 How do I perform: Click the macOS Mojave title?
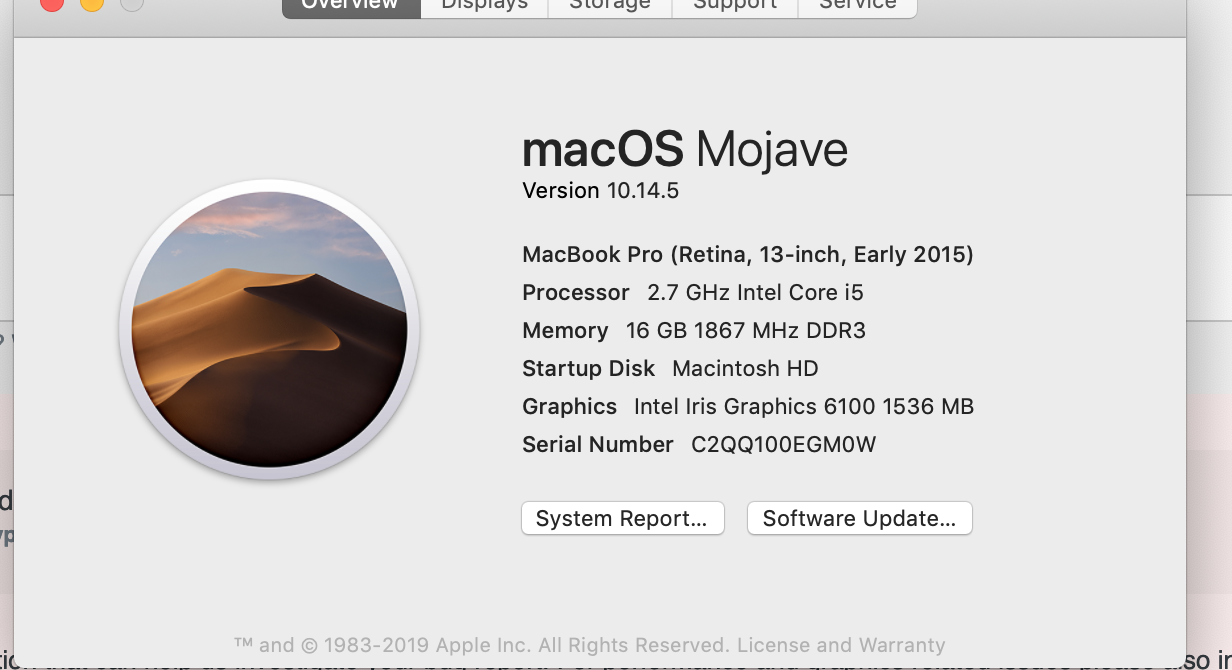(685, 149)
